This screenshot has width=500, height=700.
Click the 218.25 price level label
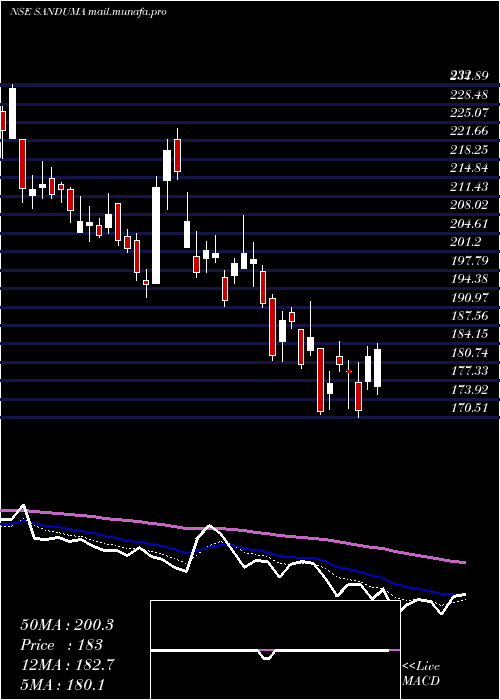(x=468, y=150)
